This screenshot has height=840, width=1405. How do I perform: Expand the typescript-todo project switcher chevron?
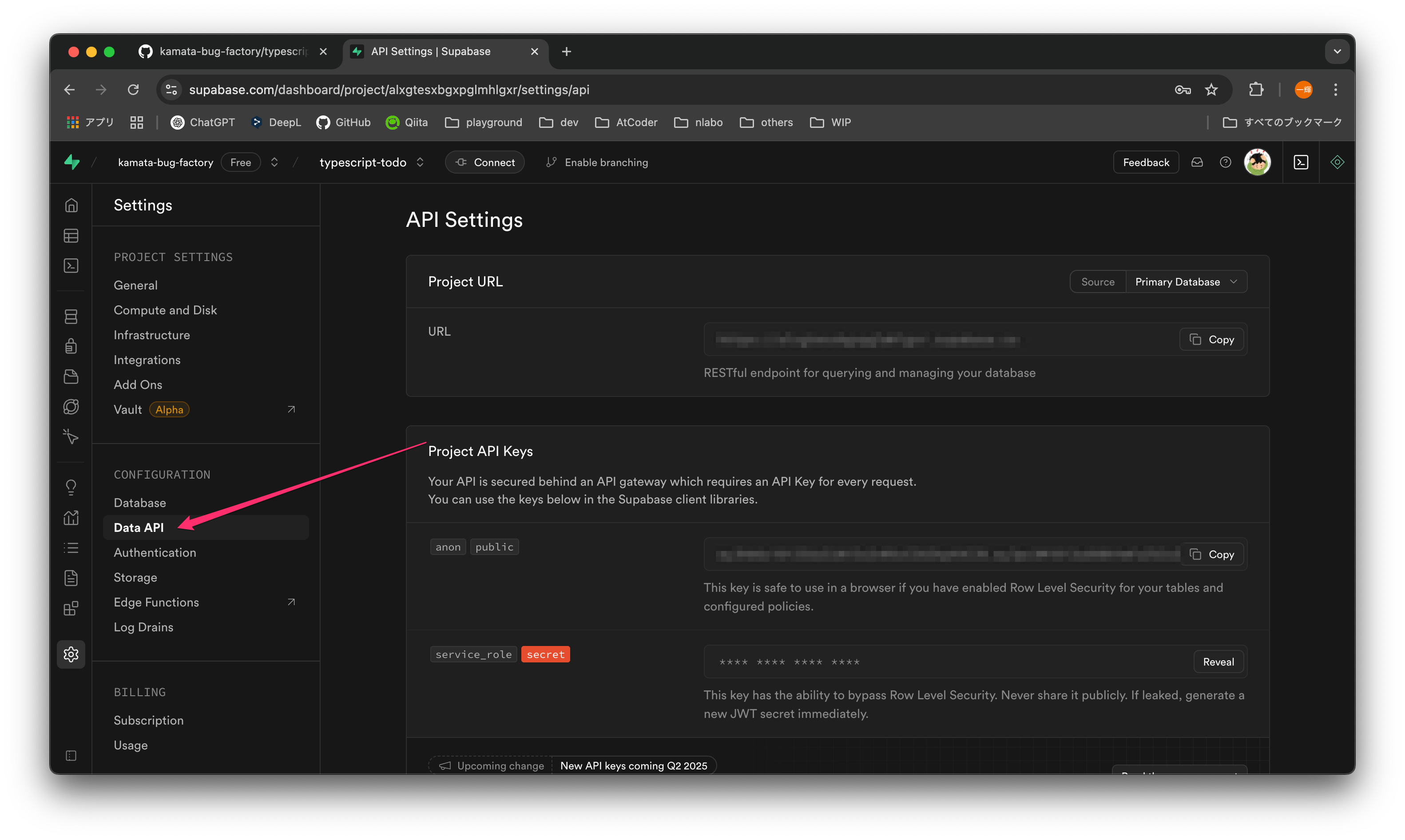click(x=420, y=162)
